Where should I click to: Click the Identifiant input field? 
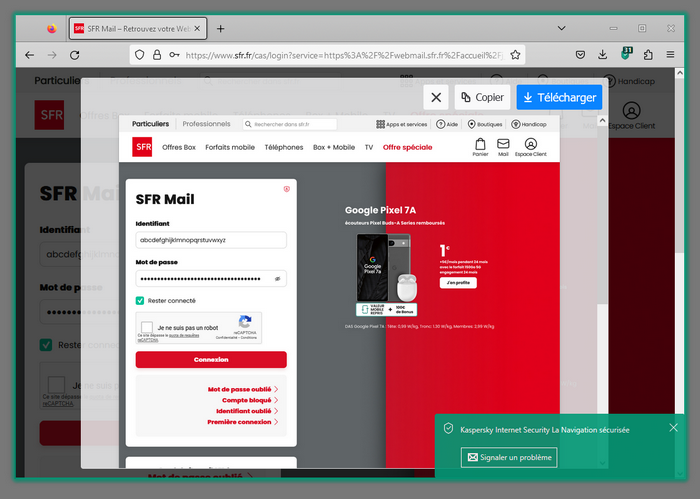click(211, 240)
